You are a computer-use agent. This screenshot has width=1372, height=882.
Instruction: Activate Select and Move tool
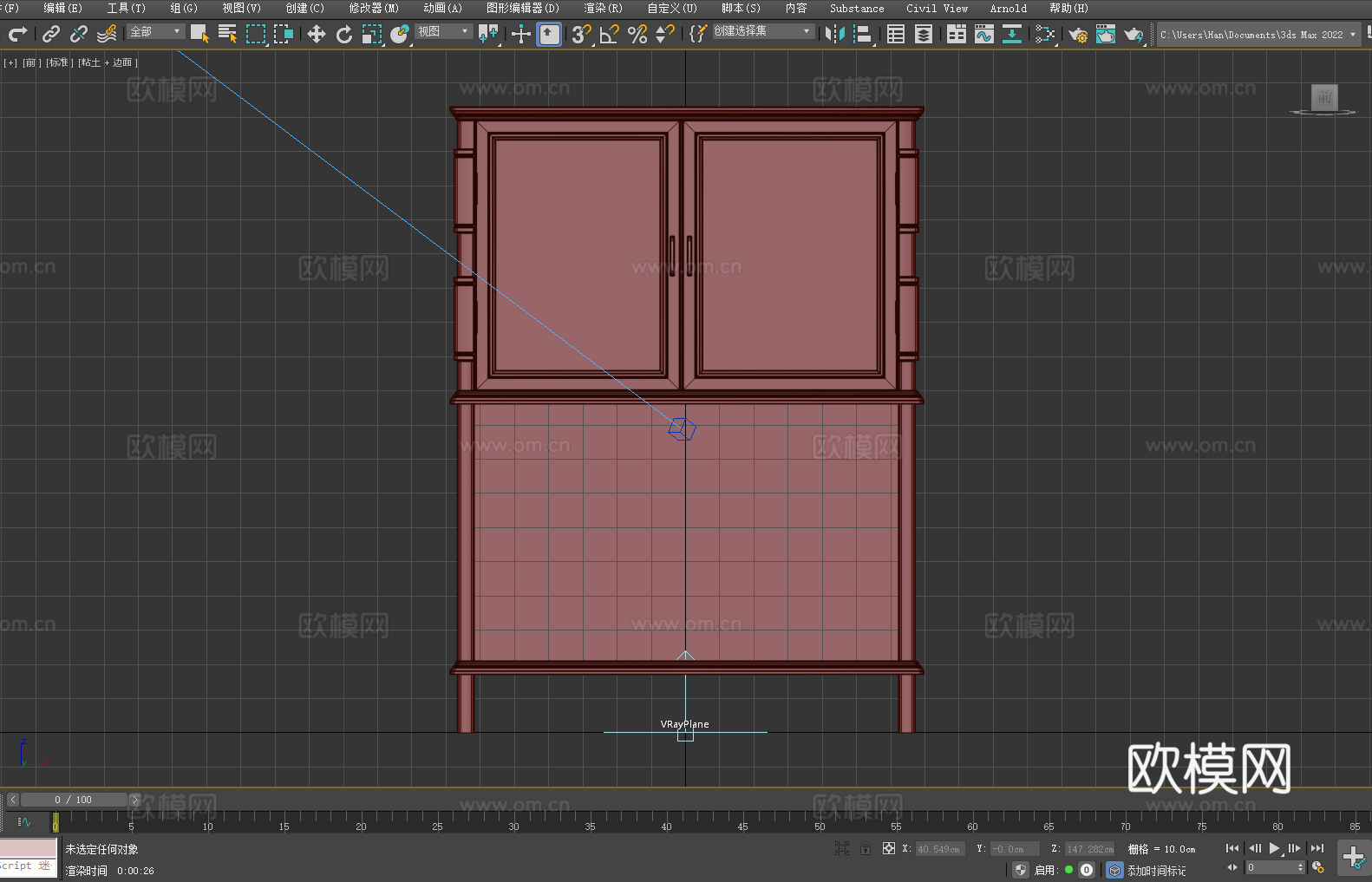click(317, 34)
